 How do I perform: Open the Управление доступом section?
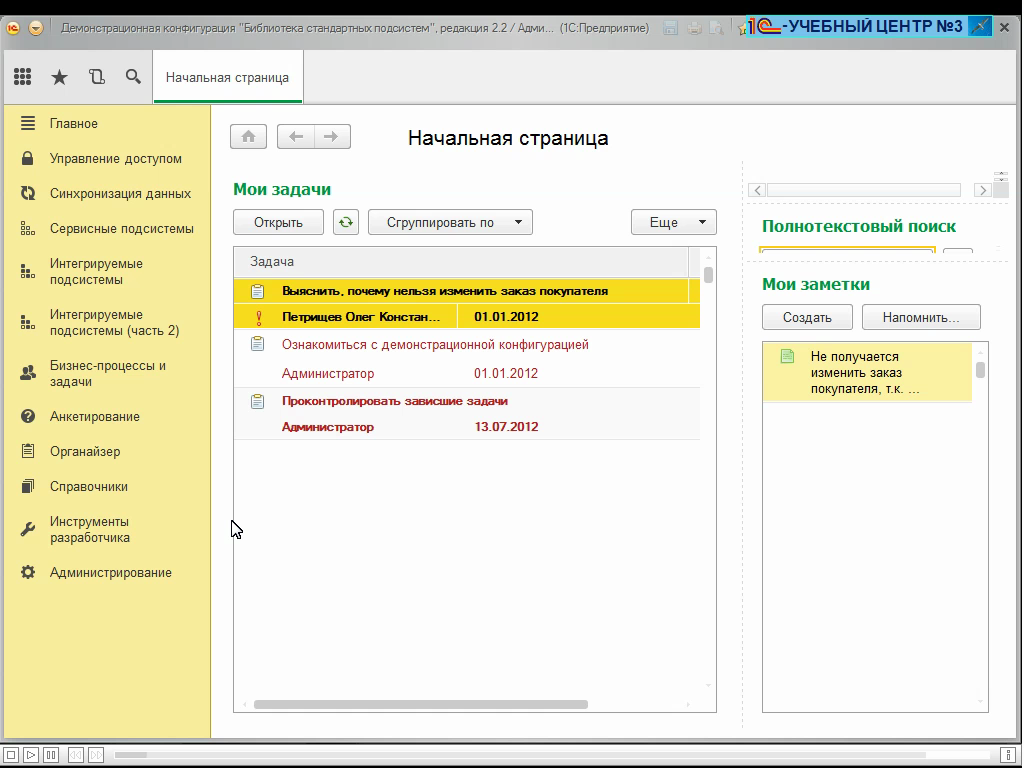116,159
